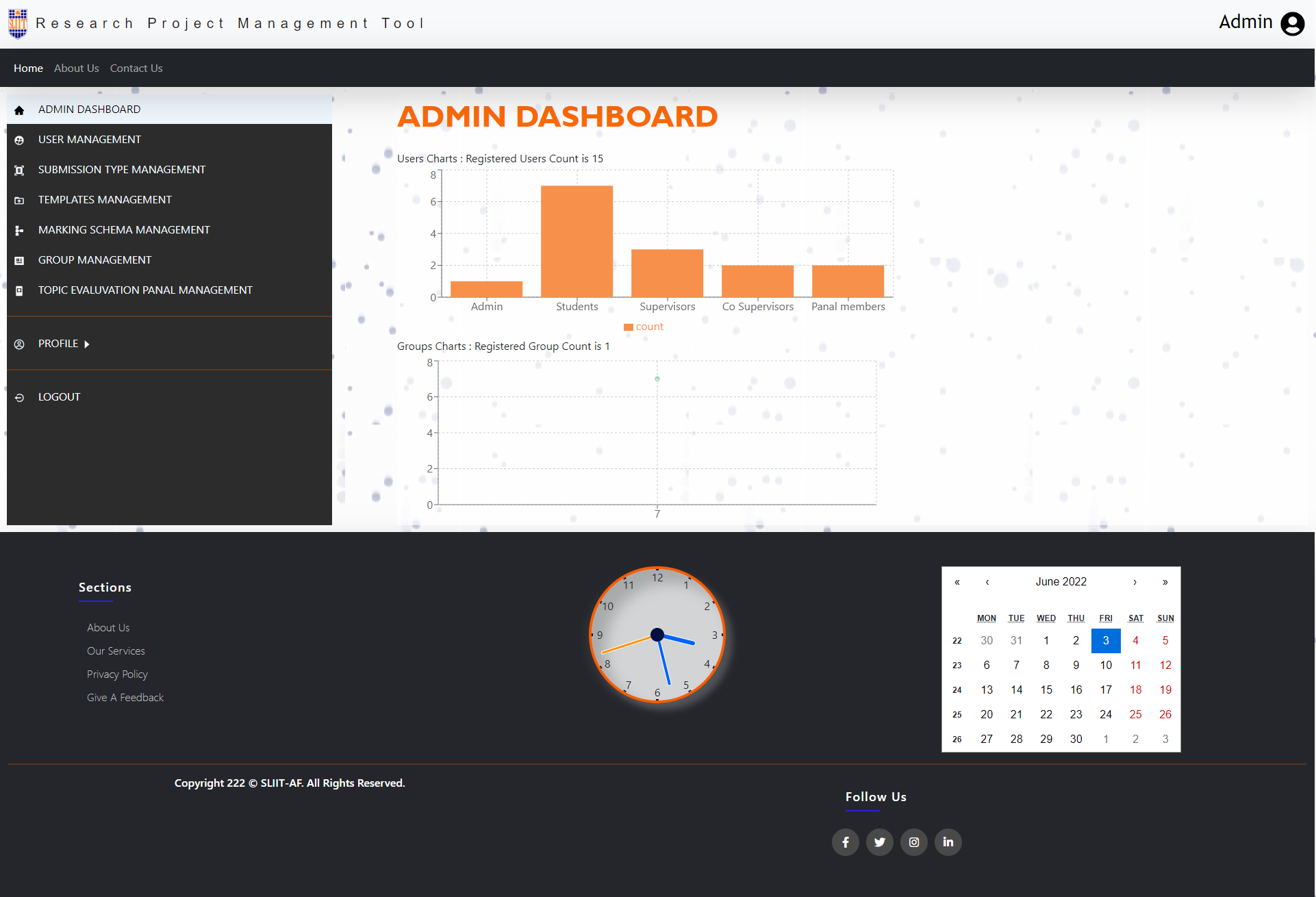
Task: Jump to next year in calendar
Action: coord(1165,582)
